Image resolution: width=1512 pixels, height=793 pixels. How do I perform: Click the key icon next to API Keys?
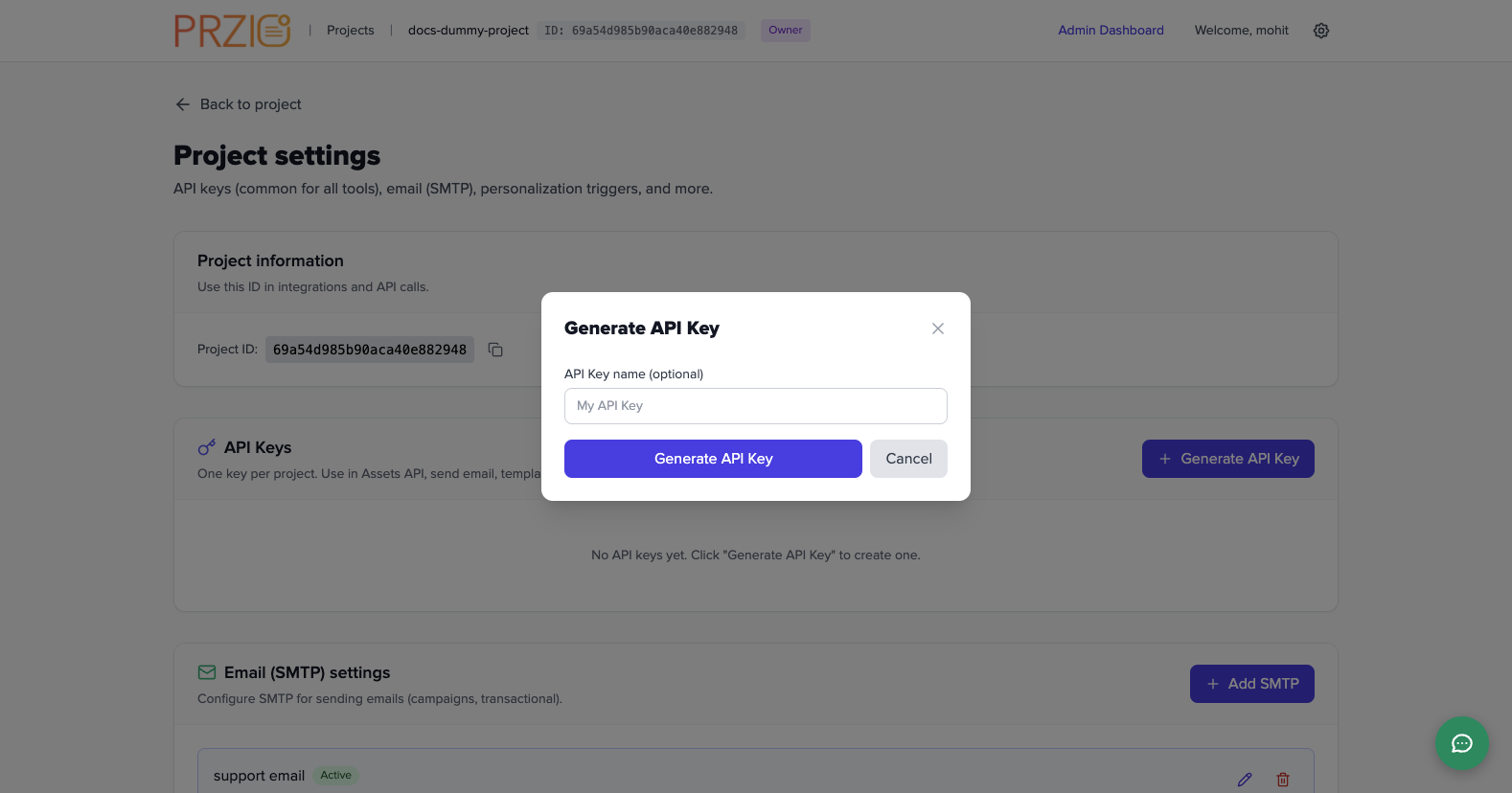(x=206, y=446)
